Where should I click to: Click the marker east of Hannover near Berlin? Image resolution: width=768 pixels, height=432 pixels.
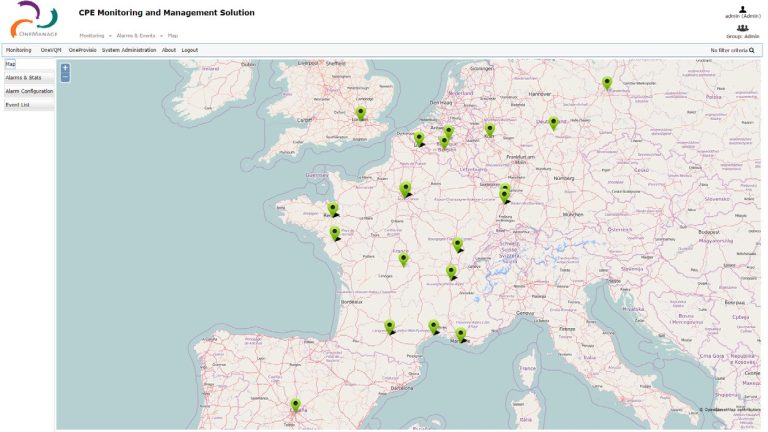click(x=607, y=83)
